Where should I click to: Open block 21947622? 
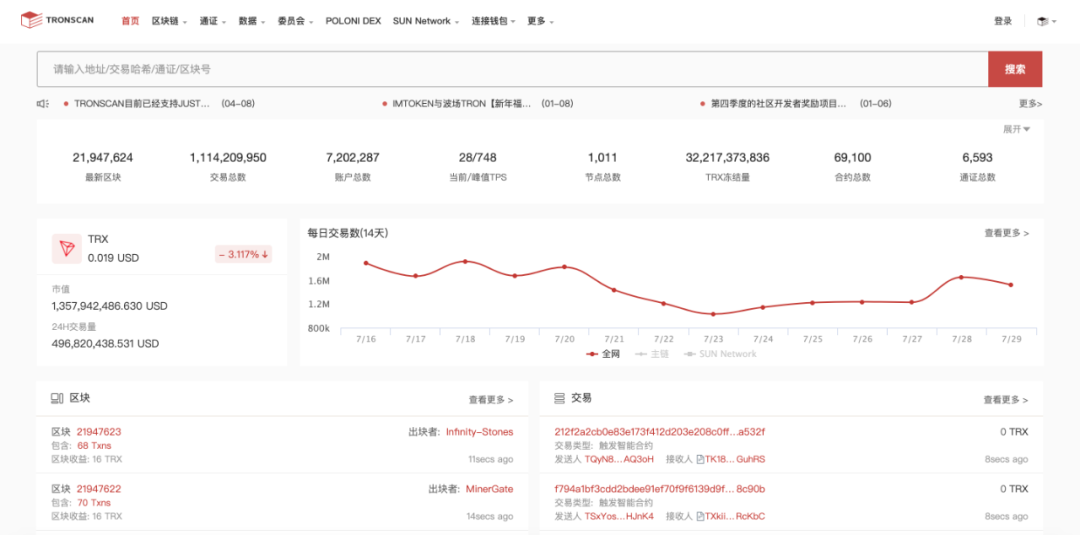pyautogui.click(x=98, y=489)
